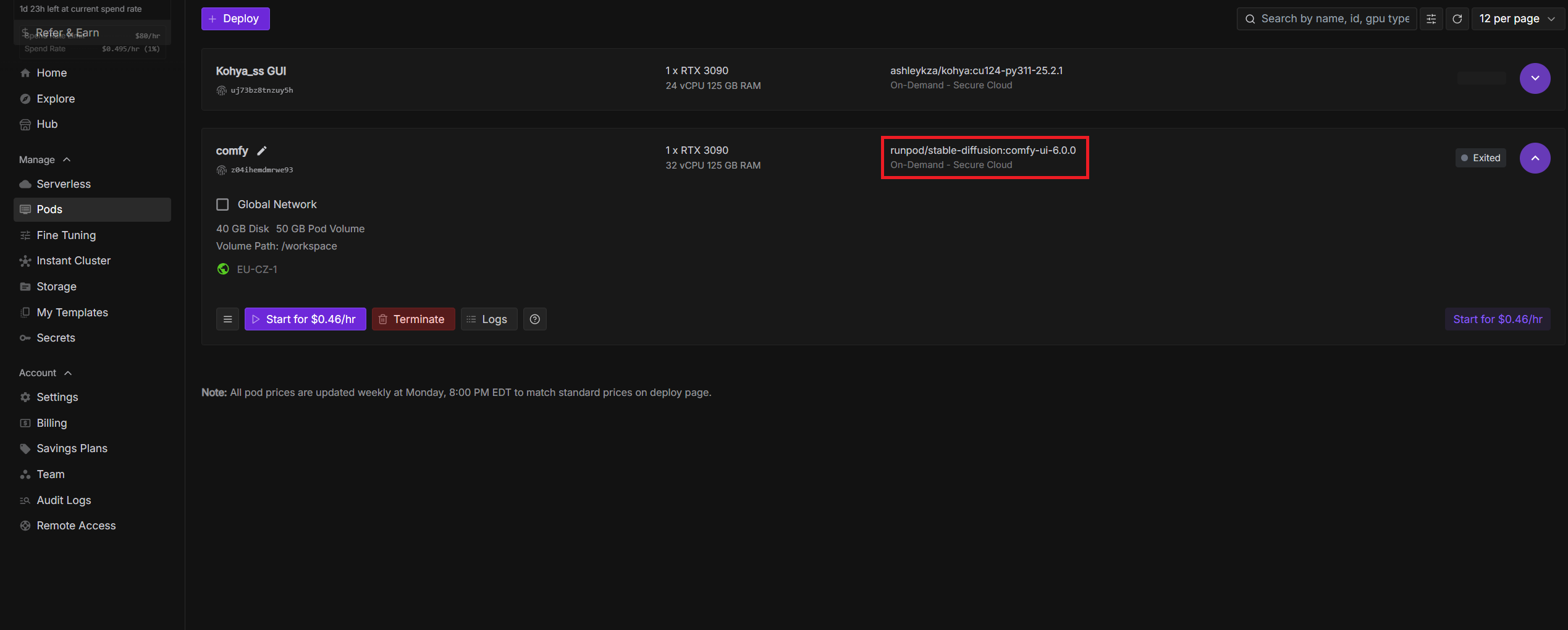
Task: Expand the Kohya_ss GUI pod
Action: [x=1535, y=78]
